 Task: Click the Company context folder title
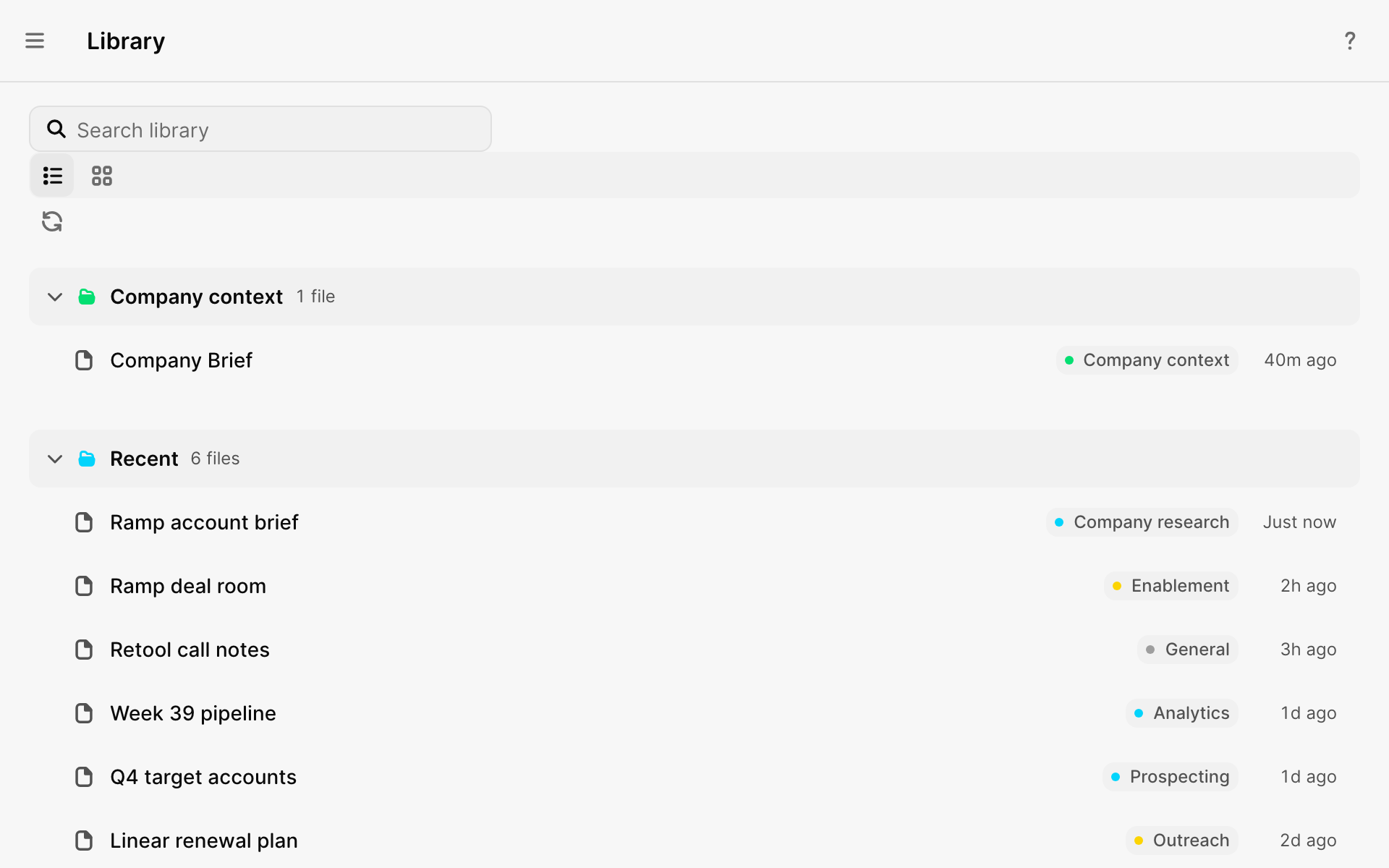(x=196, y=297)
